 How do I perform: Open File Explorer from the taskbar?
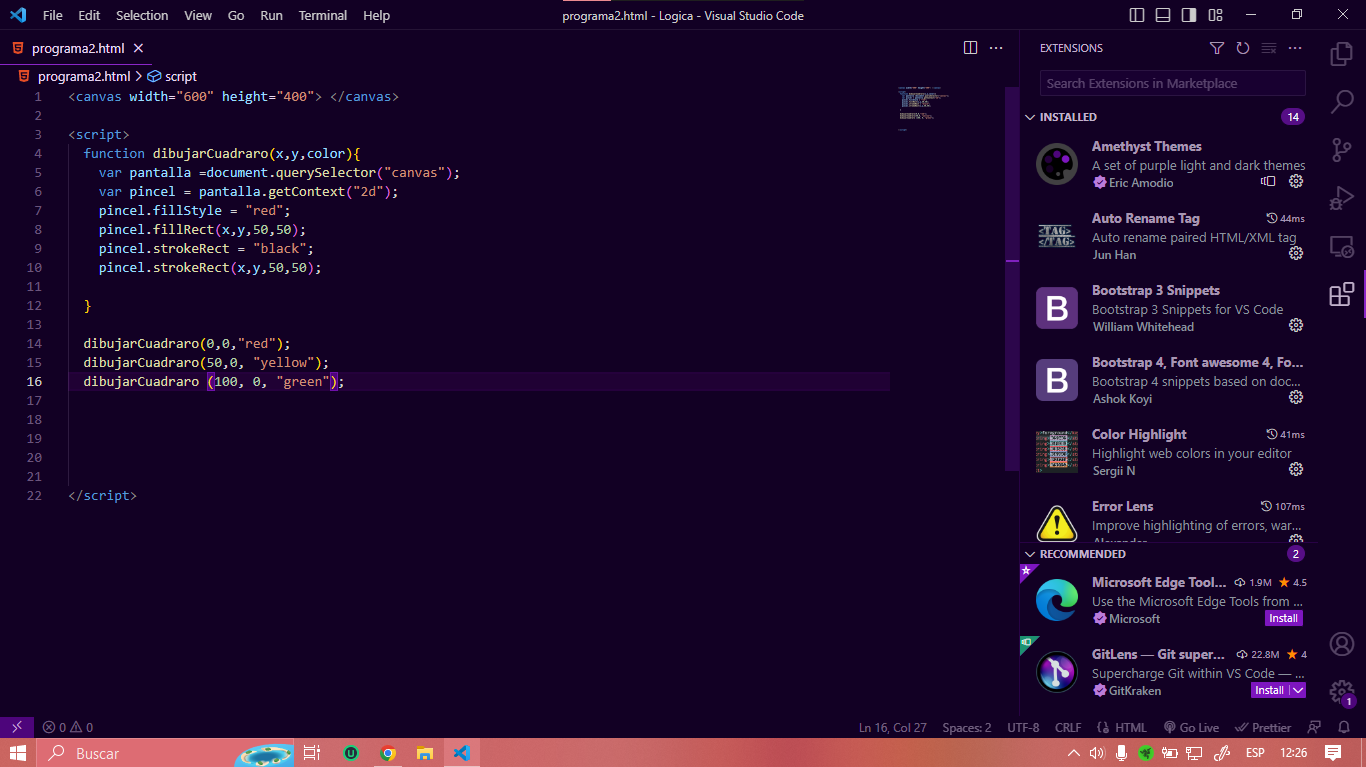tap(424, 753)
